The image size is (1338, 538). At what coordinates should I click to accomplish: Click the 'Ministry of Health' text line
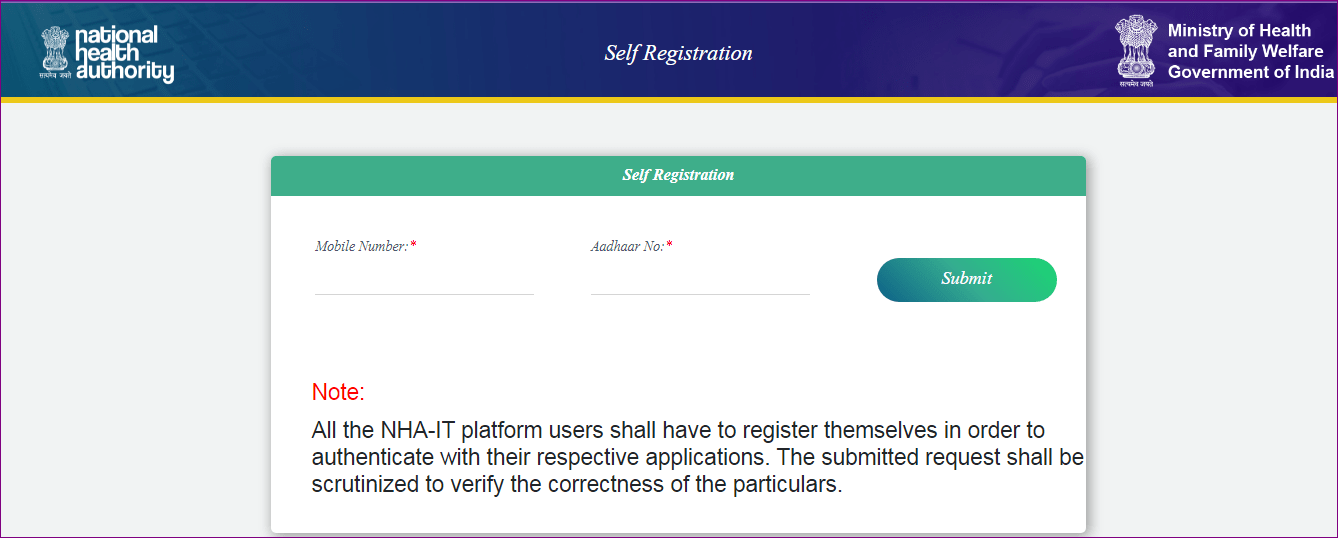(1239, 31)
